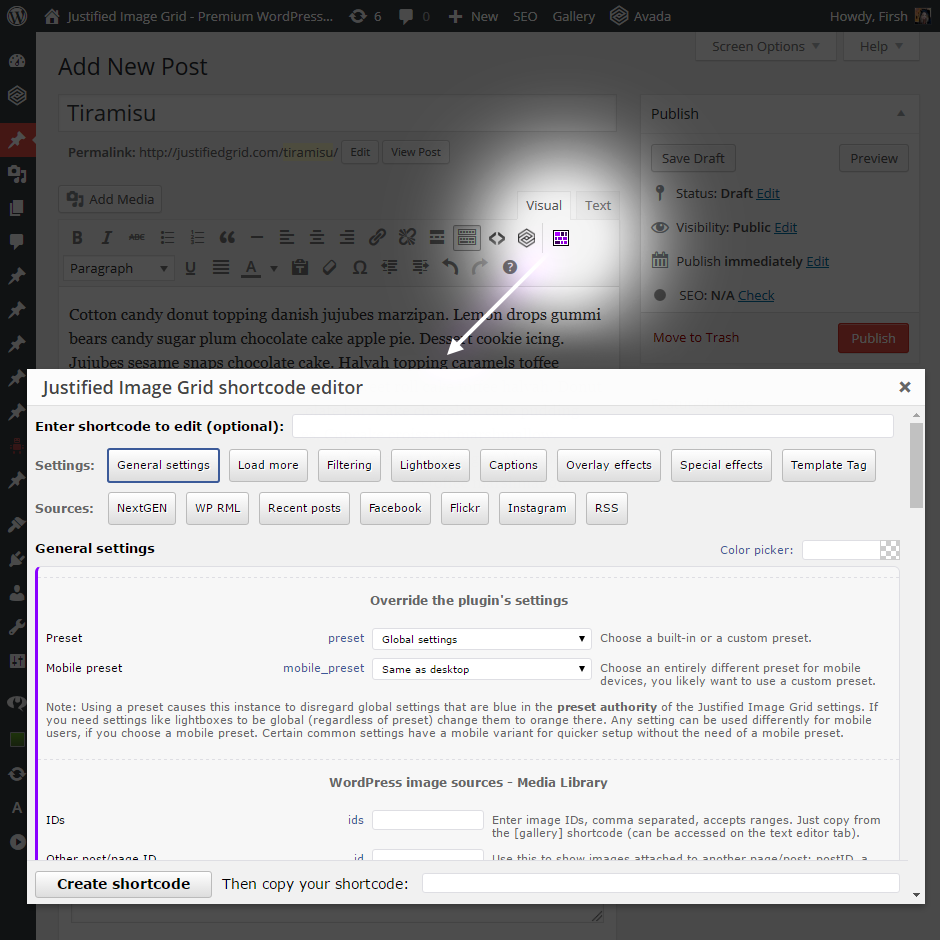Click the Color picker swatch field
The image size is (940, 940).
851,550
